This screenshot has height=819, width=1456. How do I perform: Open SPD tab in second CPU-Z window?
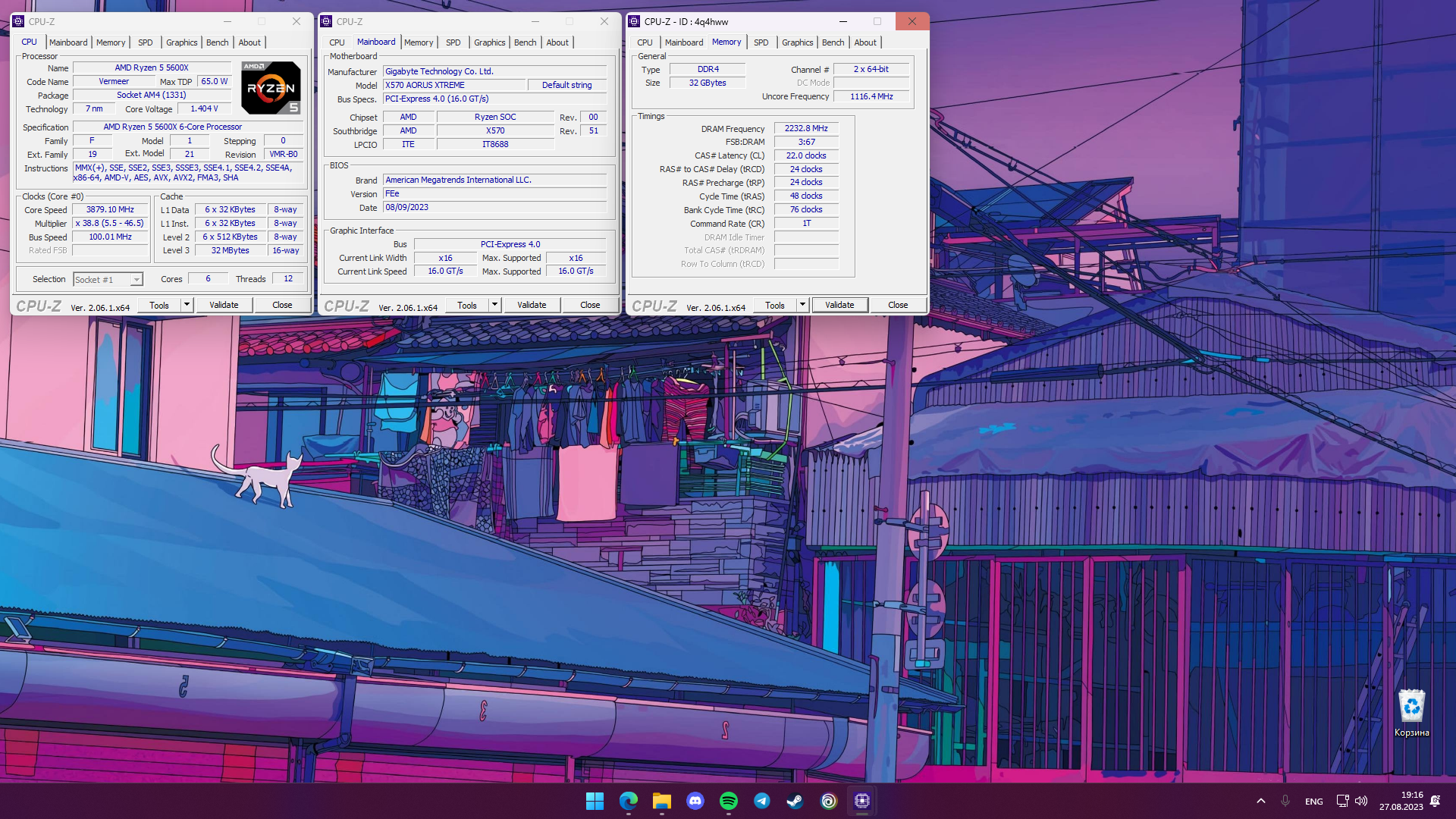(x=453, y=42)
